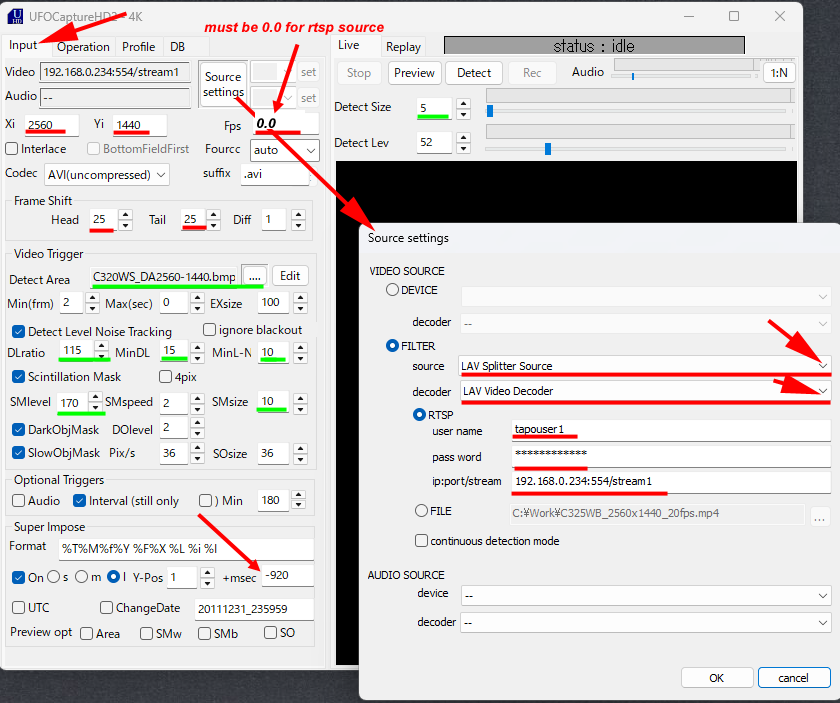
Task: Select the DEVICE video source radio button
Action: coord(393,291)
